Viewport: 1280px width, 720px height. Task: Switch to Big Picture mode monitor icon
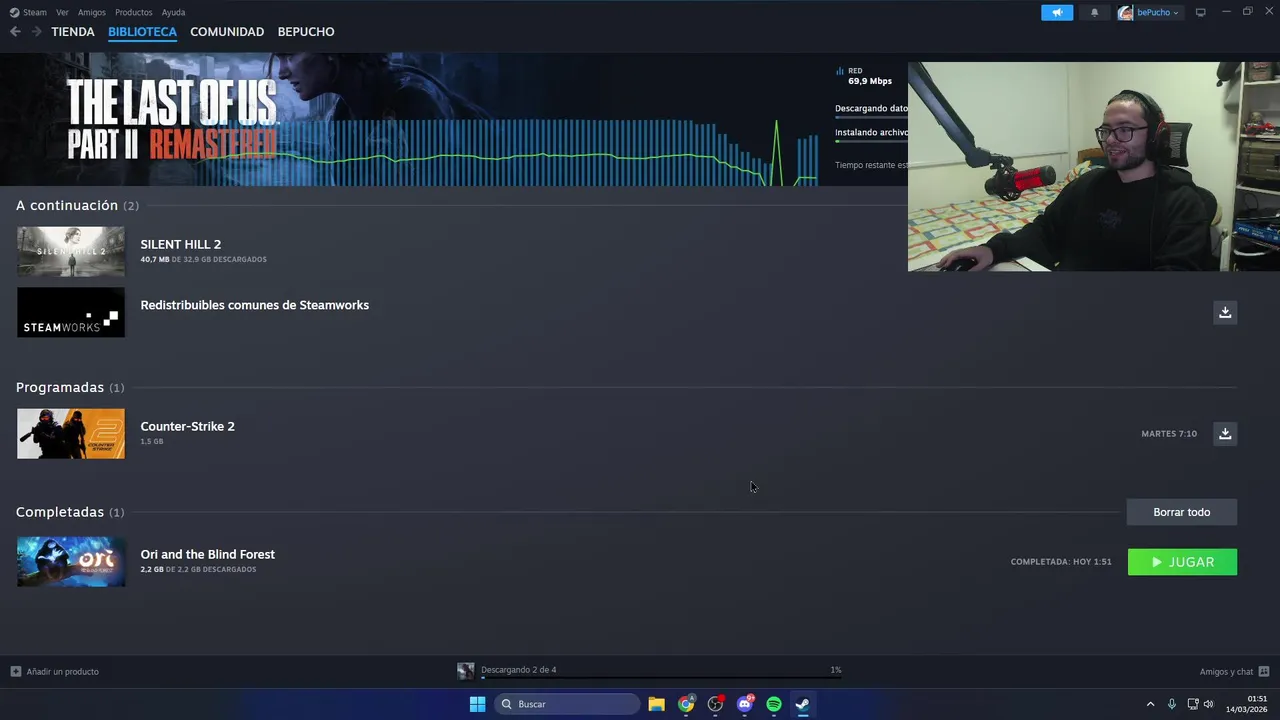tap(1201, 12)
